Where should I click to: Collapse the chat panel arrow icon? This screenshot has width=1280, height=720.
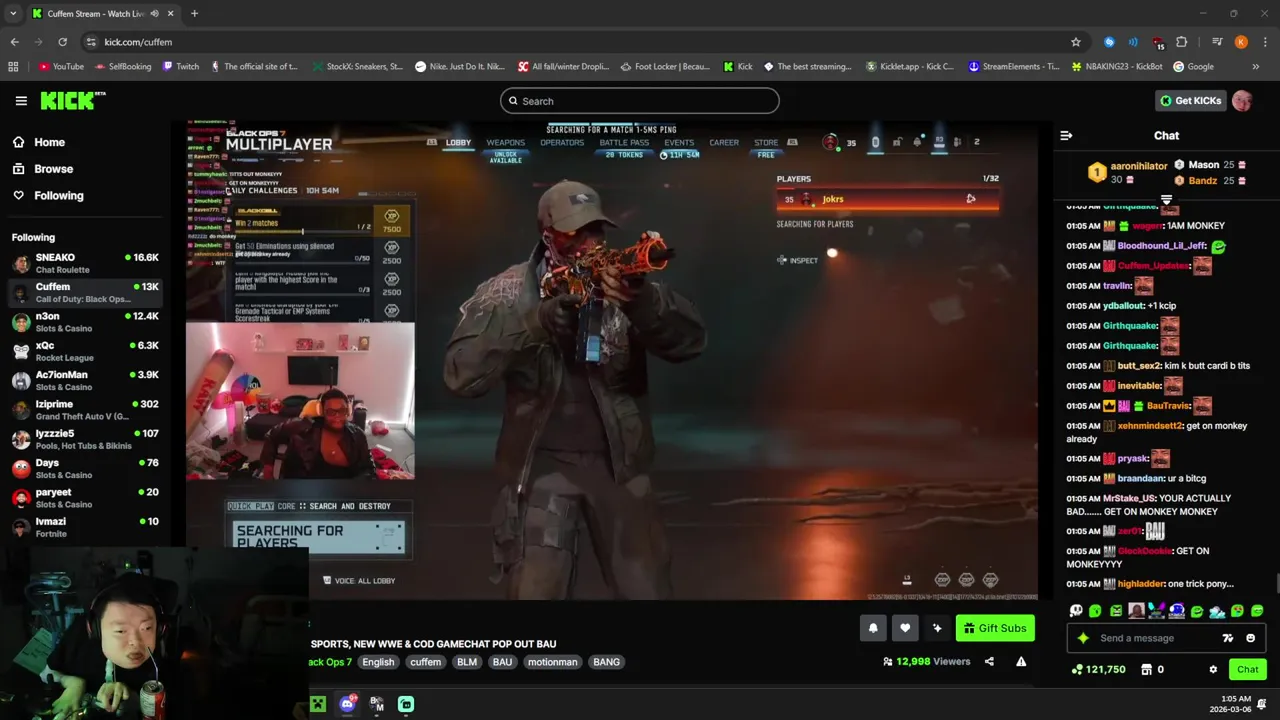point(1066,135)
